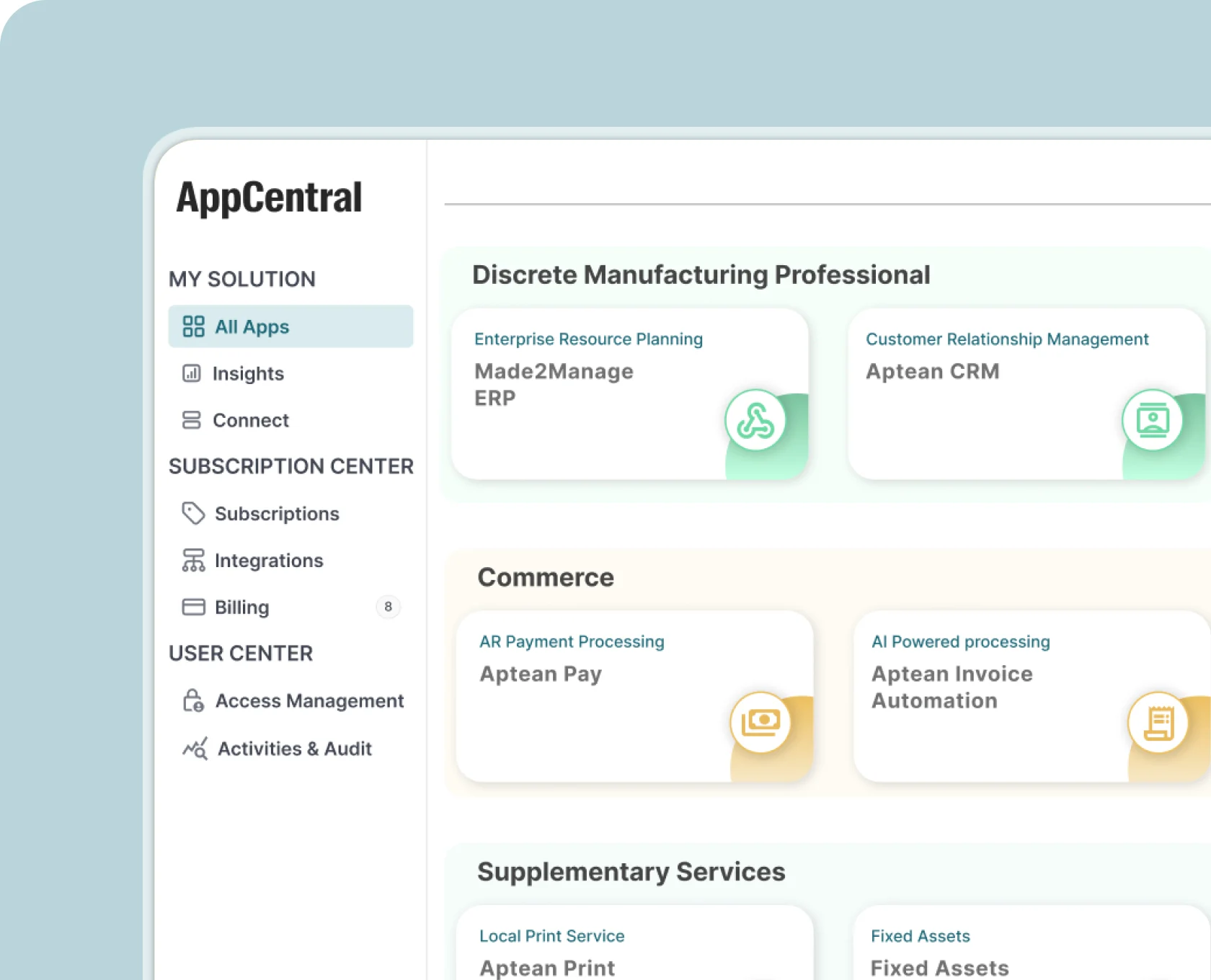
Task: Open the Connect sidebar item
Action: [290, 420]
